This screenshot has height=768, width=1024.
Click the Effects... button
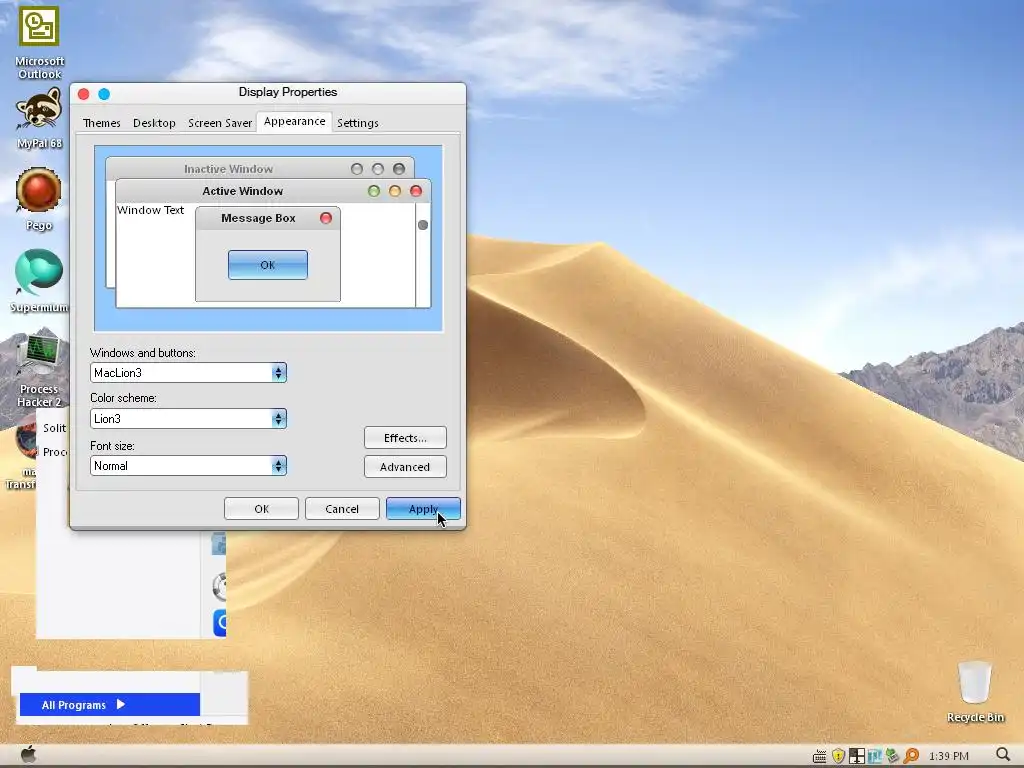(x=405, y=438)
